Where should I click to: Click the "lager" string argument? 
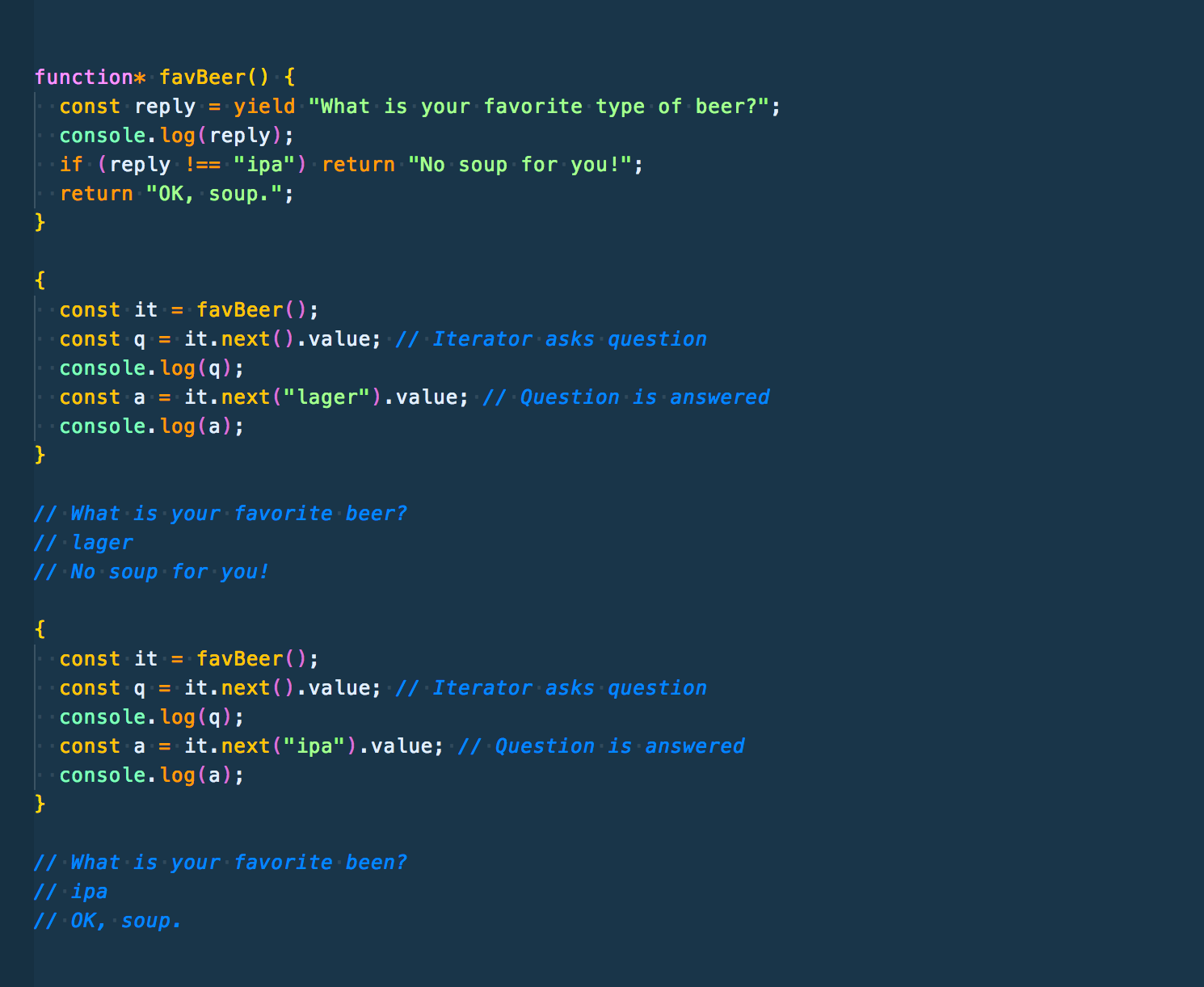tap(326, 397)
